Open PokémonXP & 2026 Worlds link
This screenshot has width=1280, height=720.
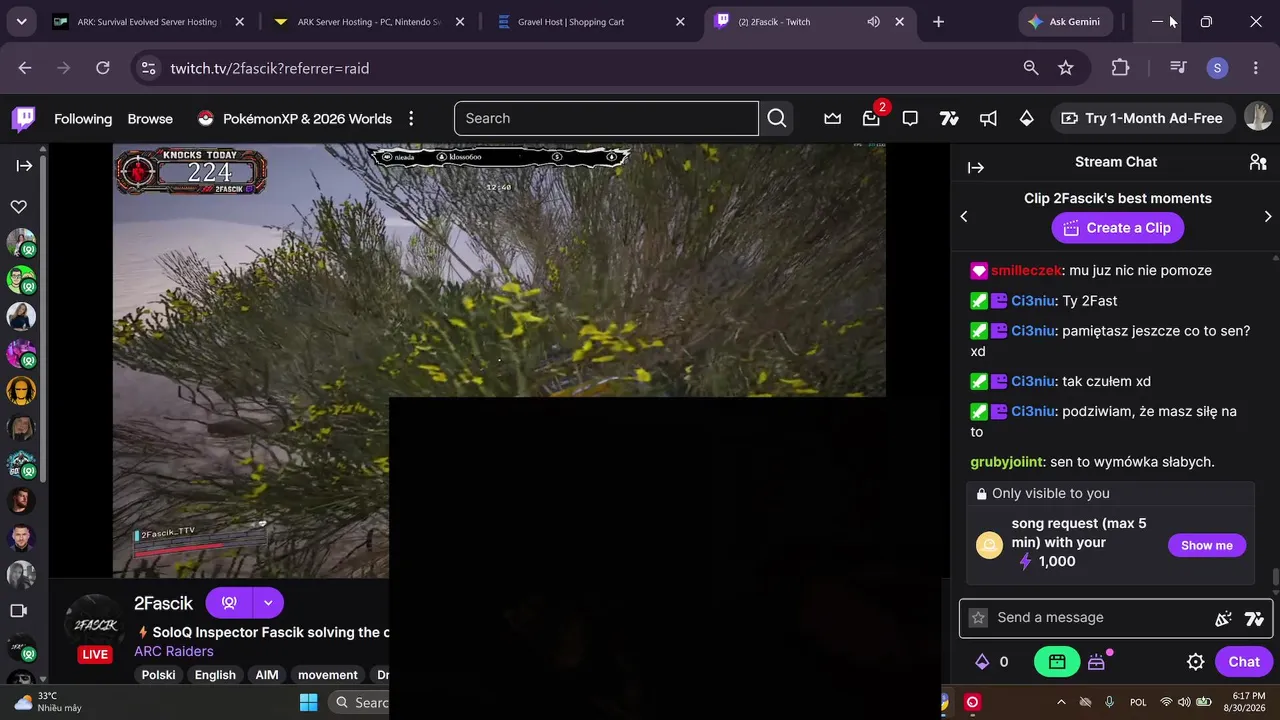(294, 119)
